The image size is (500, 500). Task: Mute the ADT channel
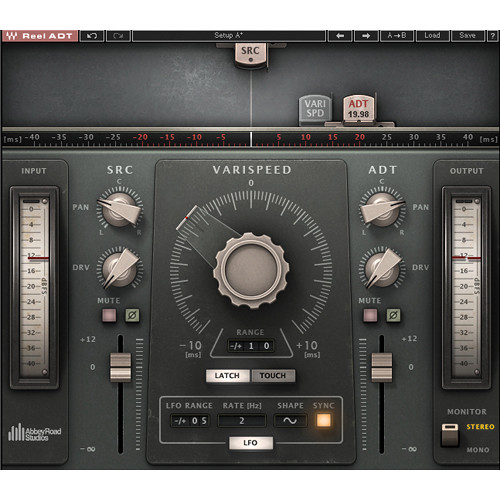(x=370, y=315)
